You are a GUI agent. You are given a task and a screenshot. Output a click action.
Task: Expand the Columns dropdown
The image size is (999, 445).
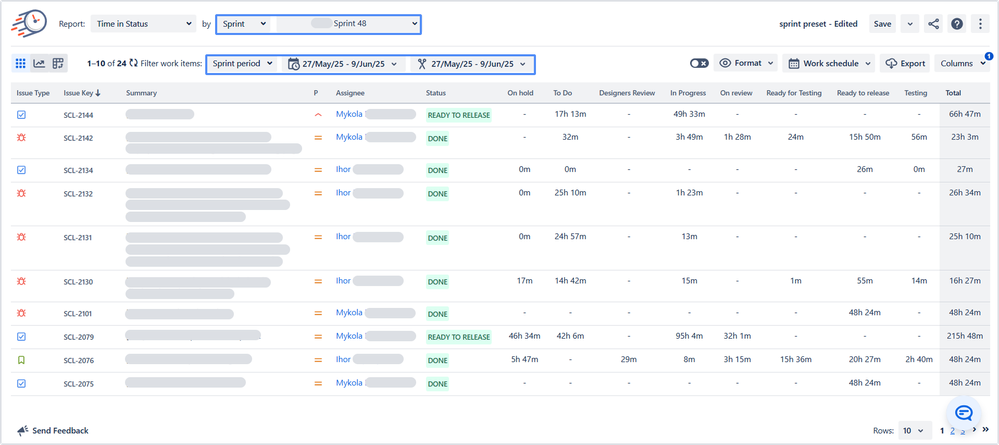point(963,63)
